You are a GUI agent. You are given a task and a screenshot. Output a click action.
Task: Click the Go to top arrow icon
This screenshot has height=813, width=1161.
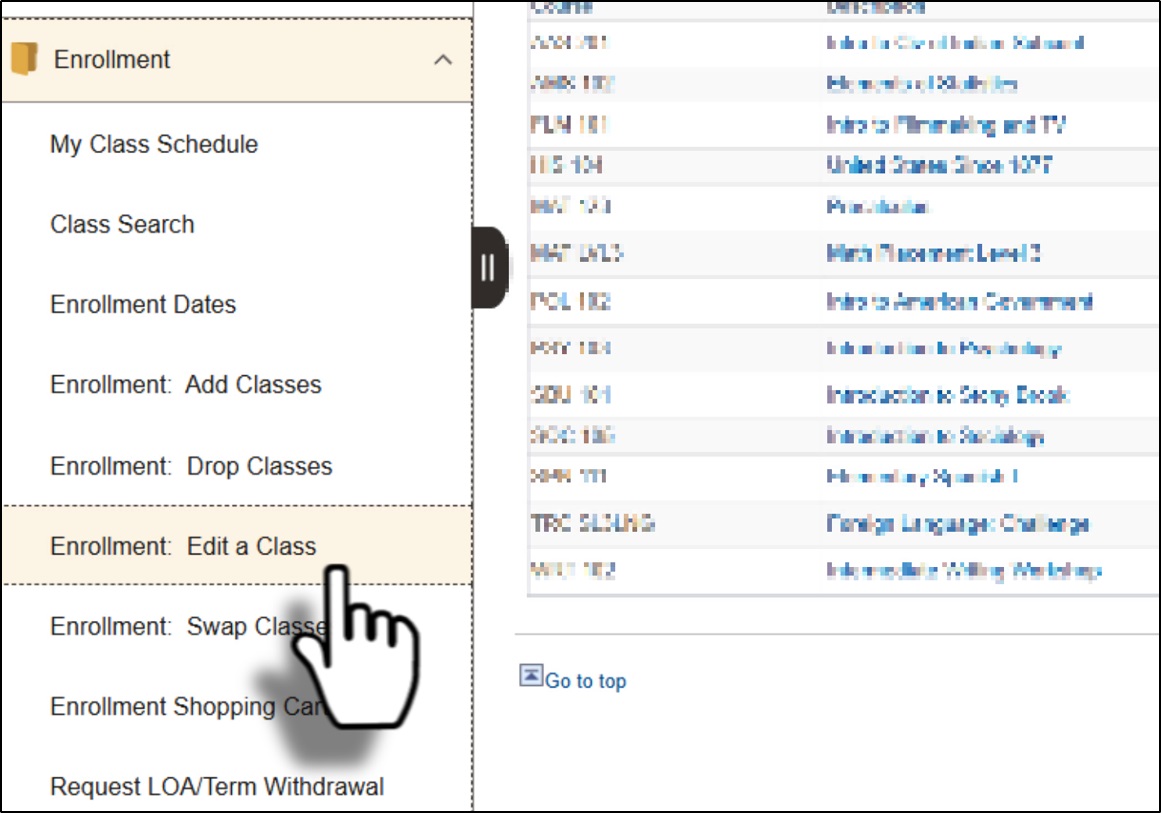pos(531,676)
